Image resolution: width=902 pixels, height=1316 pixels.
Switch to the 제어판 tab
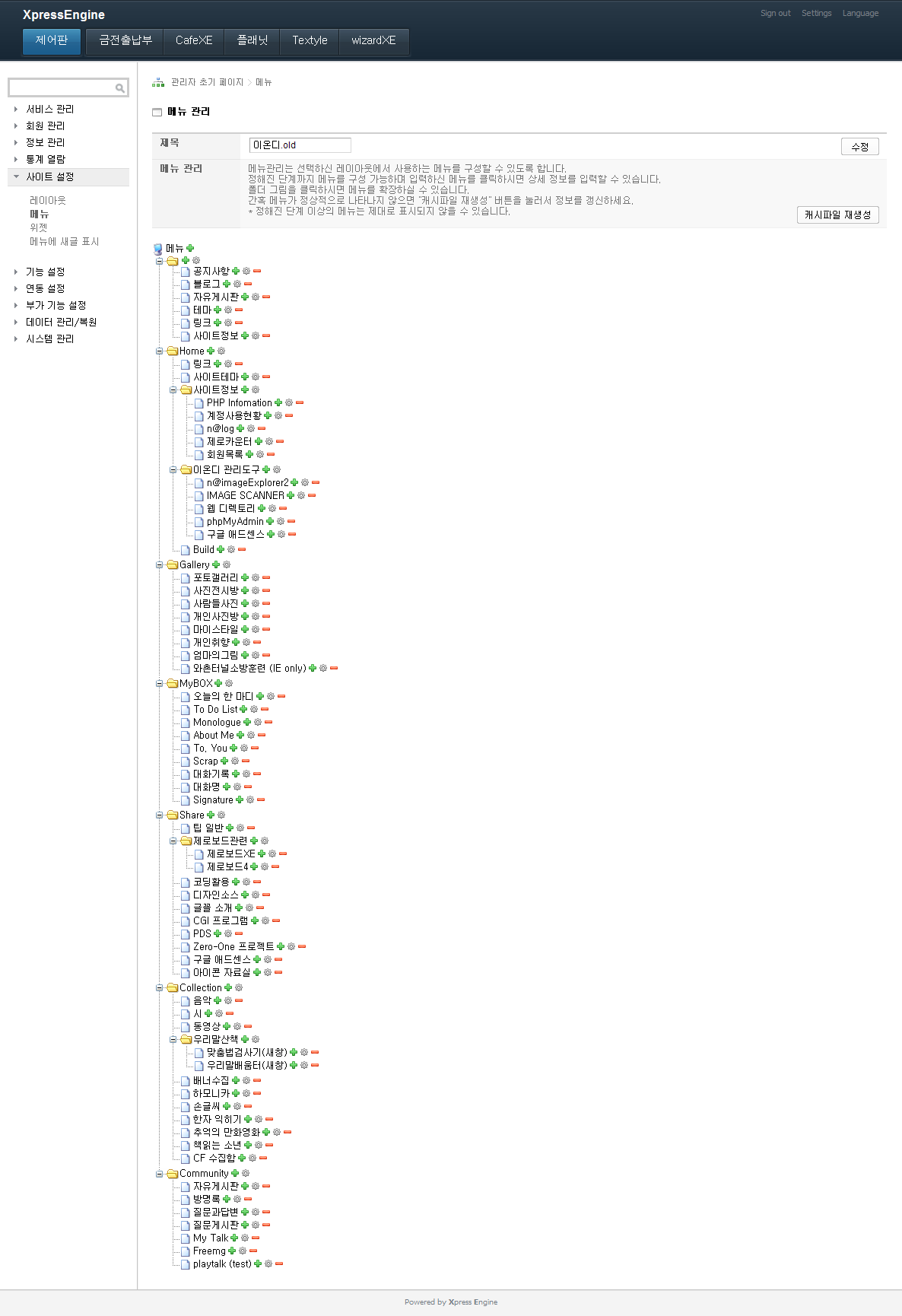52,40
